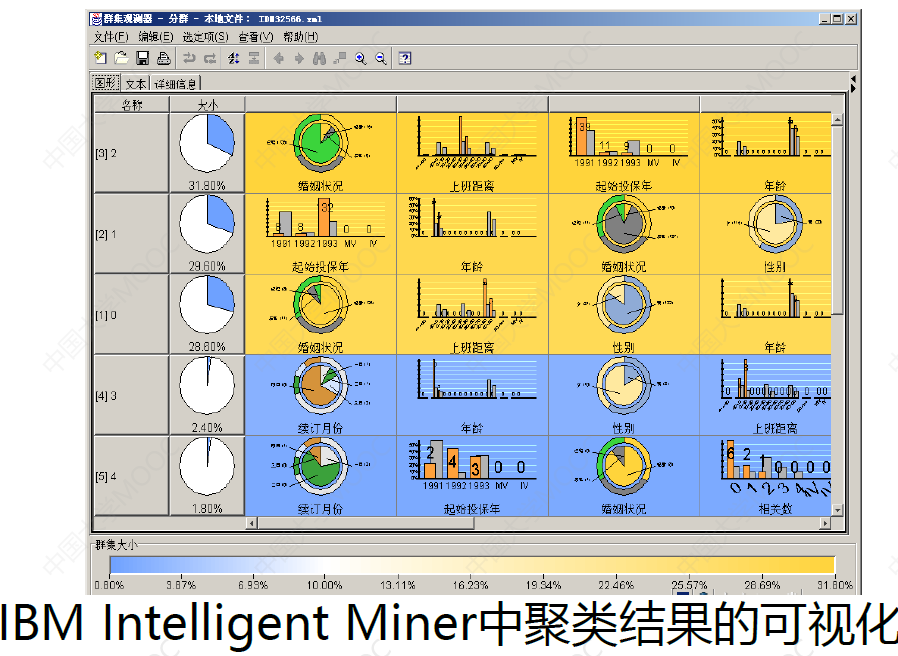Viewport: 898px width, 656px height.
Task: Click the cluster name '[3] 2'
Action: (107, 154)
